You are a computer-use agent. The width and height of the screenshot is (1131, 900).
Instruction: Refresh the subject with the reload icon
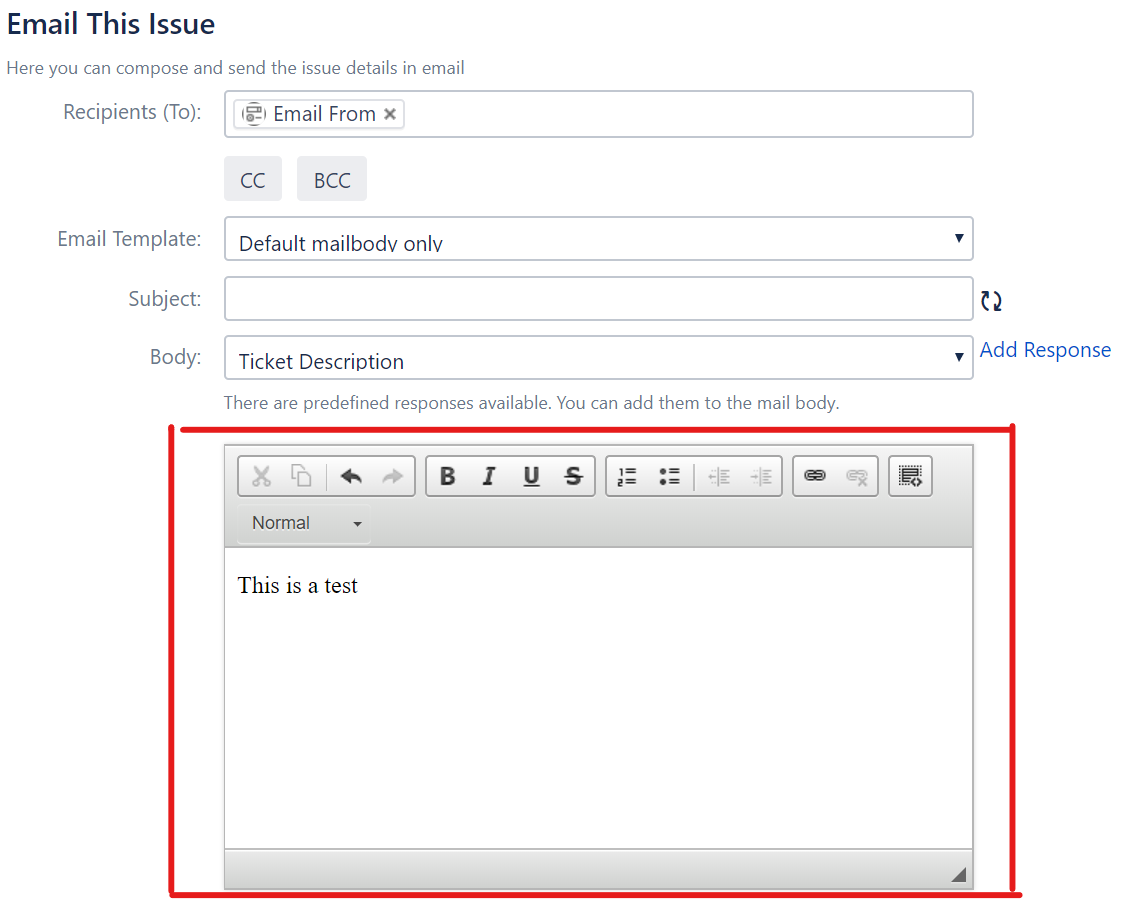[991, 301]
